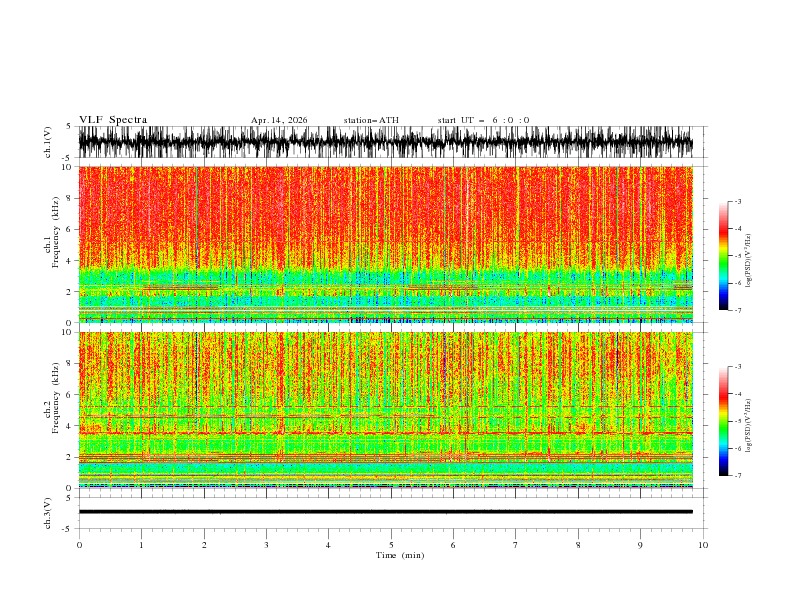Click inside the ch.2 spectrogram plot
The image size is (792, 612).
(385, 410)
